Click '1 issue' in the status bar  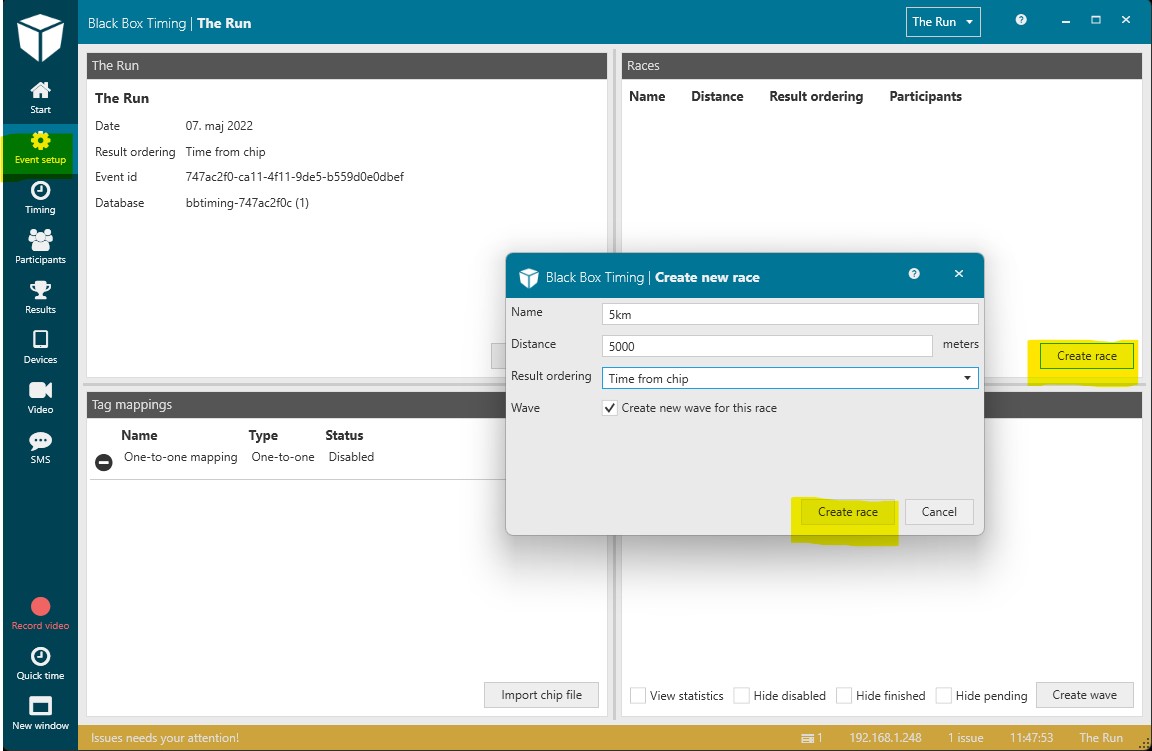965,738
